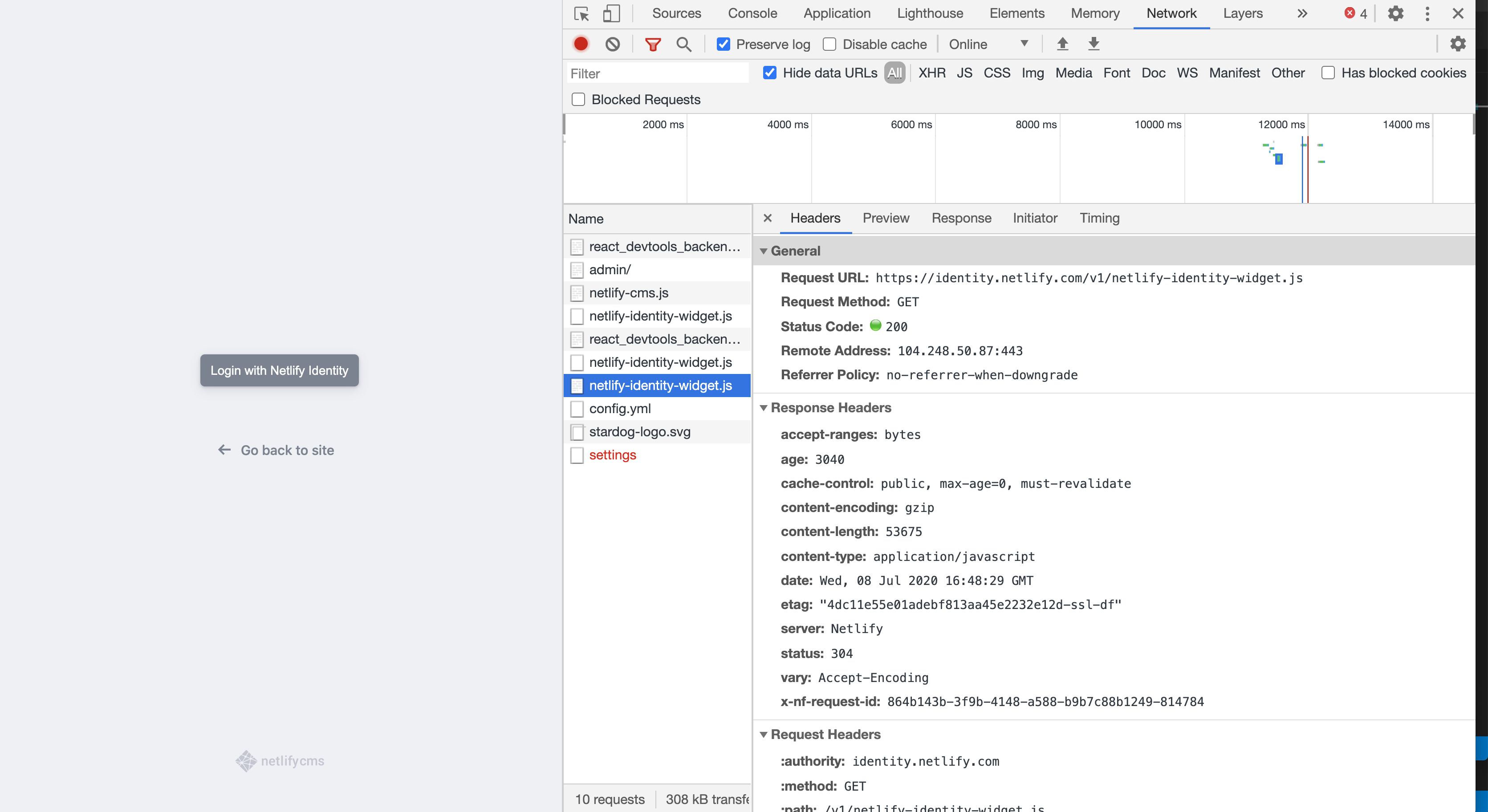Image resolution: width=1488 pixels, height=812 pixels.
Task: Clear the network requests list
Action: pyautogui.click(x=612, y=44)
